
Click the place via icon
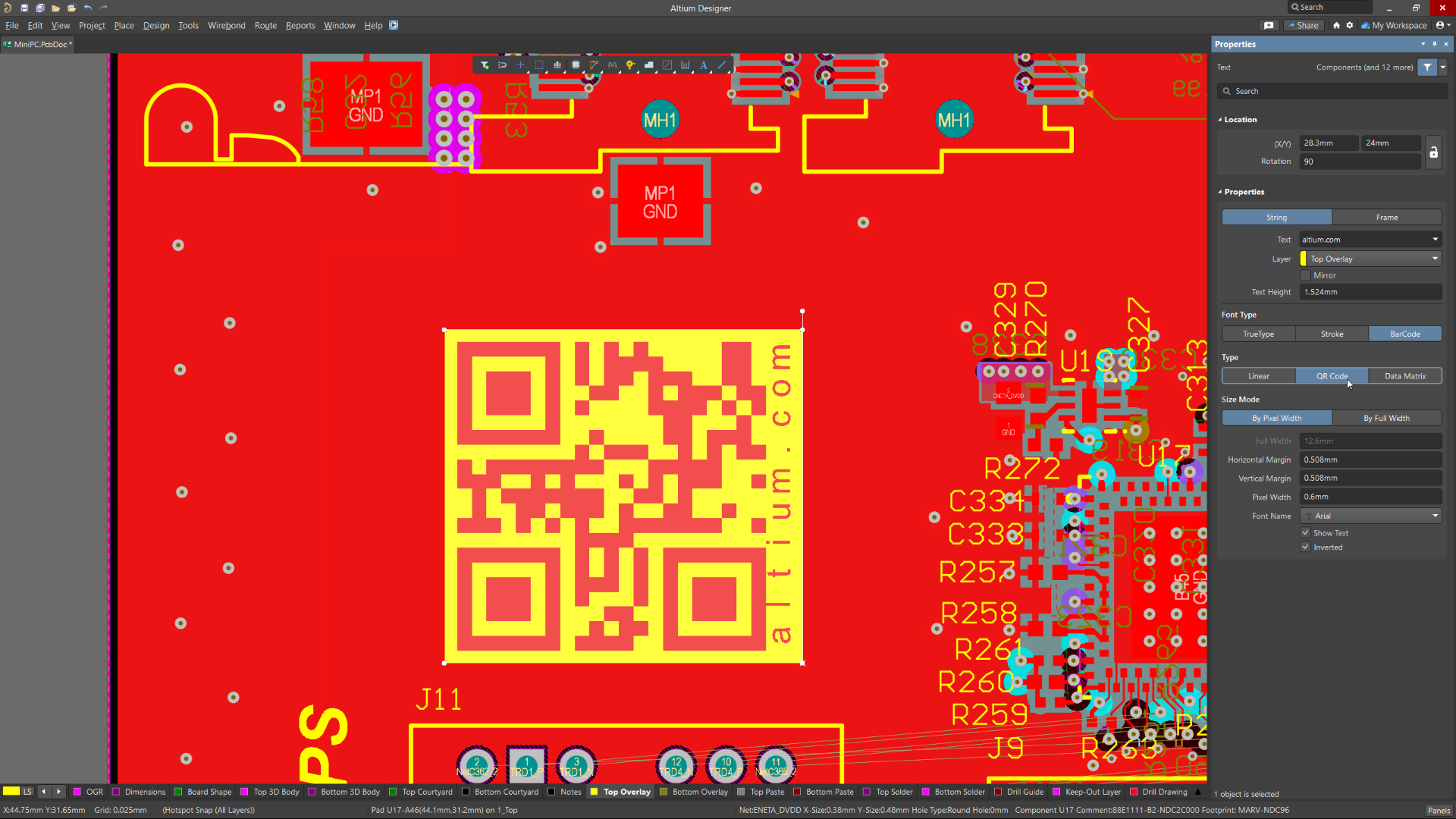[630, 65]
